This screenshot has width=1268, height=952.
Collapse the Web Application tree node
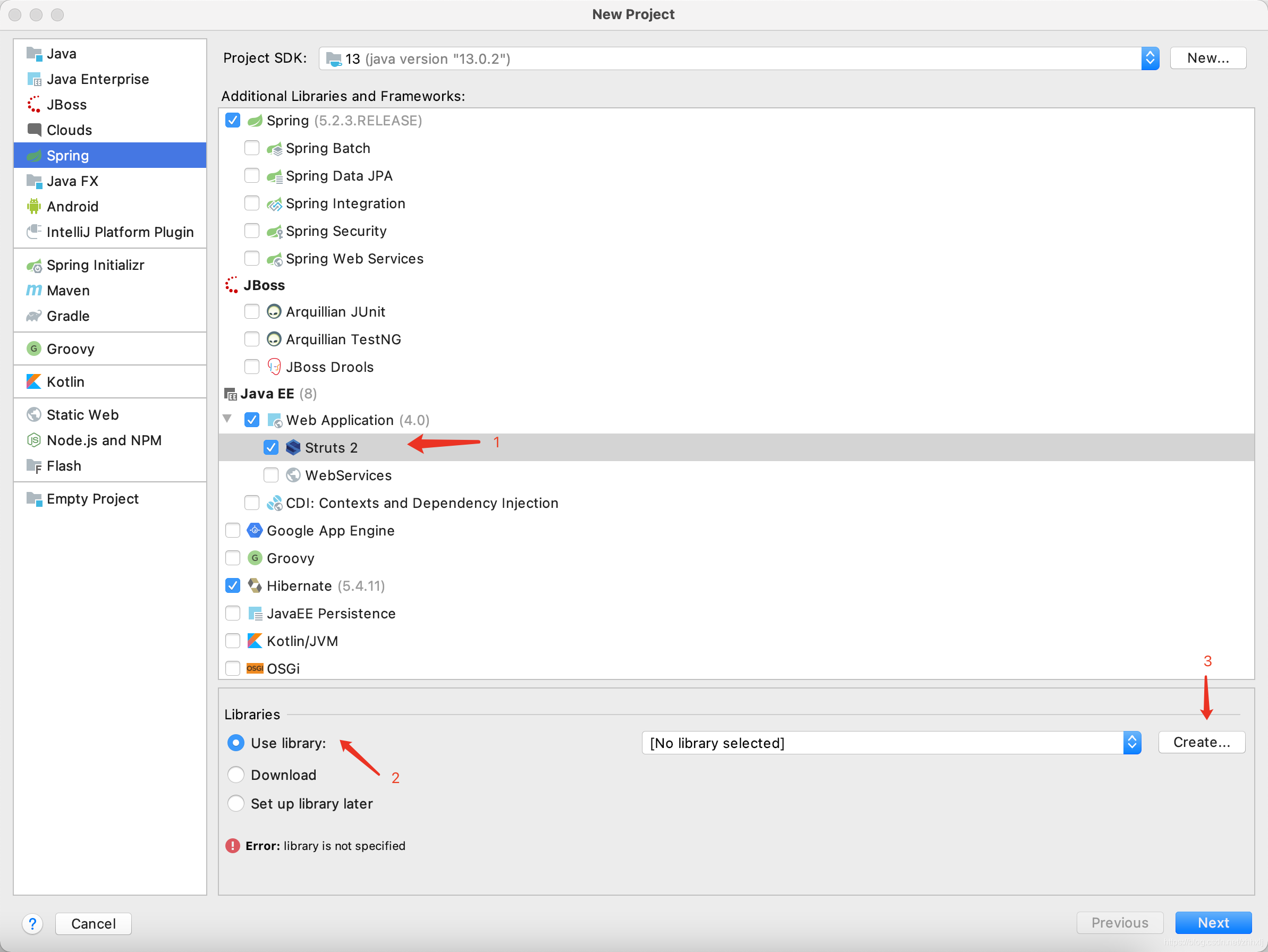[227, 419]
